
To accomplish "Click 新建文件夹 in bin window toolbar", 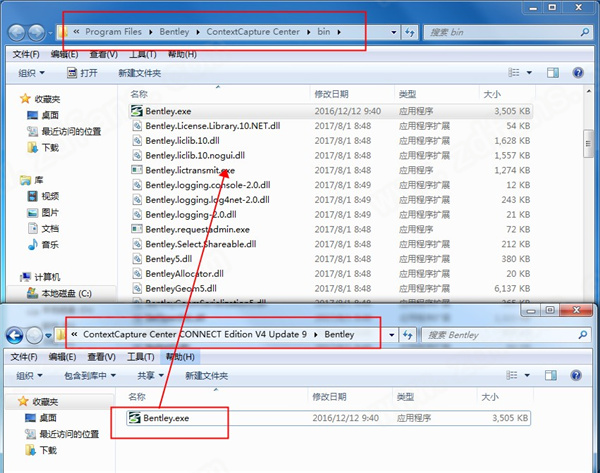I will pos(140,73).
